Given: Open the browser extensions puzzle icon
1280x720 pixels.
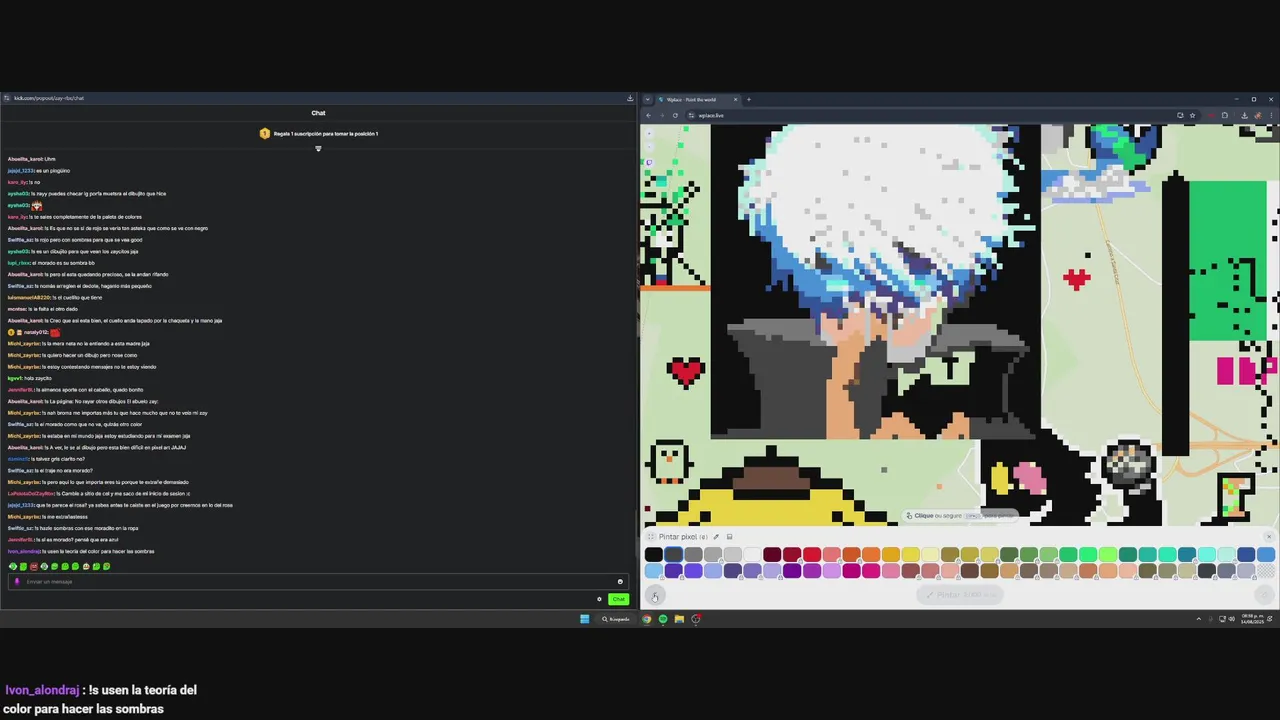Looking at the screenshot, I should point(1224,115).
